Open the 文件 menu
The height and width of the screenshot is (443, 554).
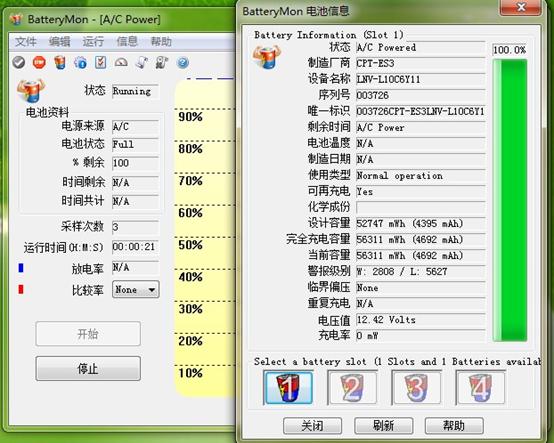point(26,42)
